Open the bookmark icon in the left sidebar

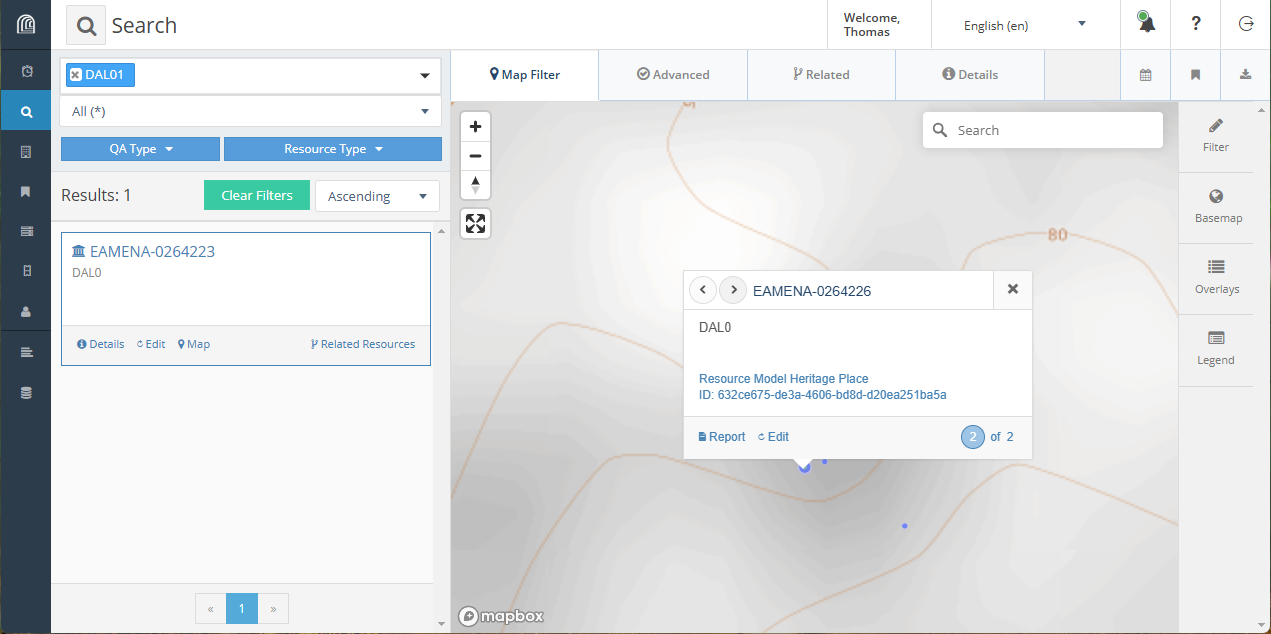[x=26, y=191]
